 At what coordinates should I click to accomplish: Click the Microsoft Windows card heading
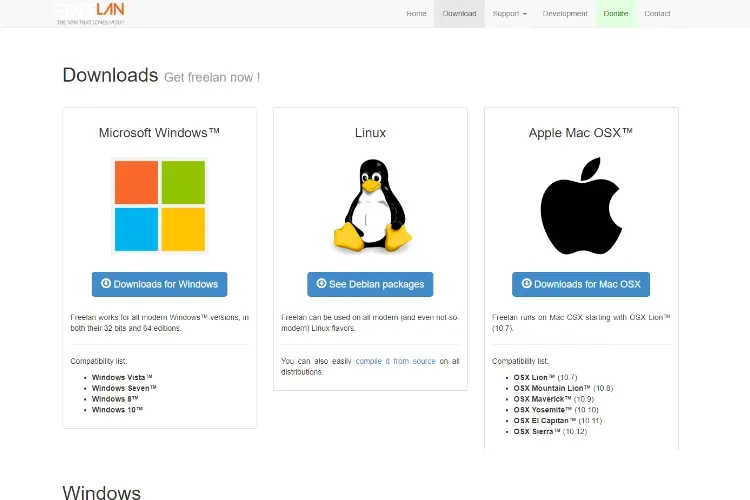click(x=160, y=133)
